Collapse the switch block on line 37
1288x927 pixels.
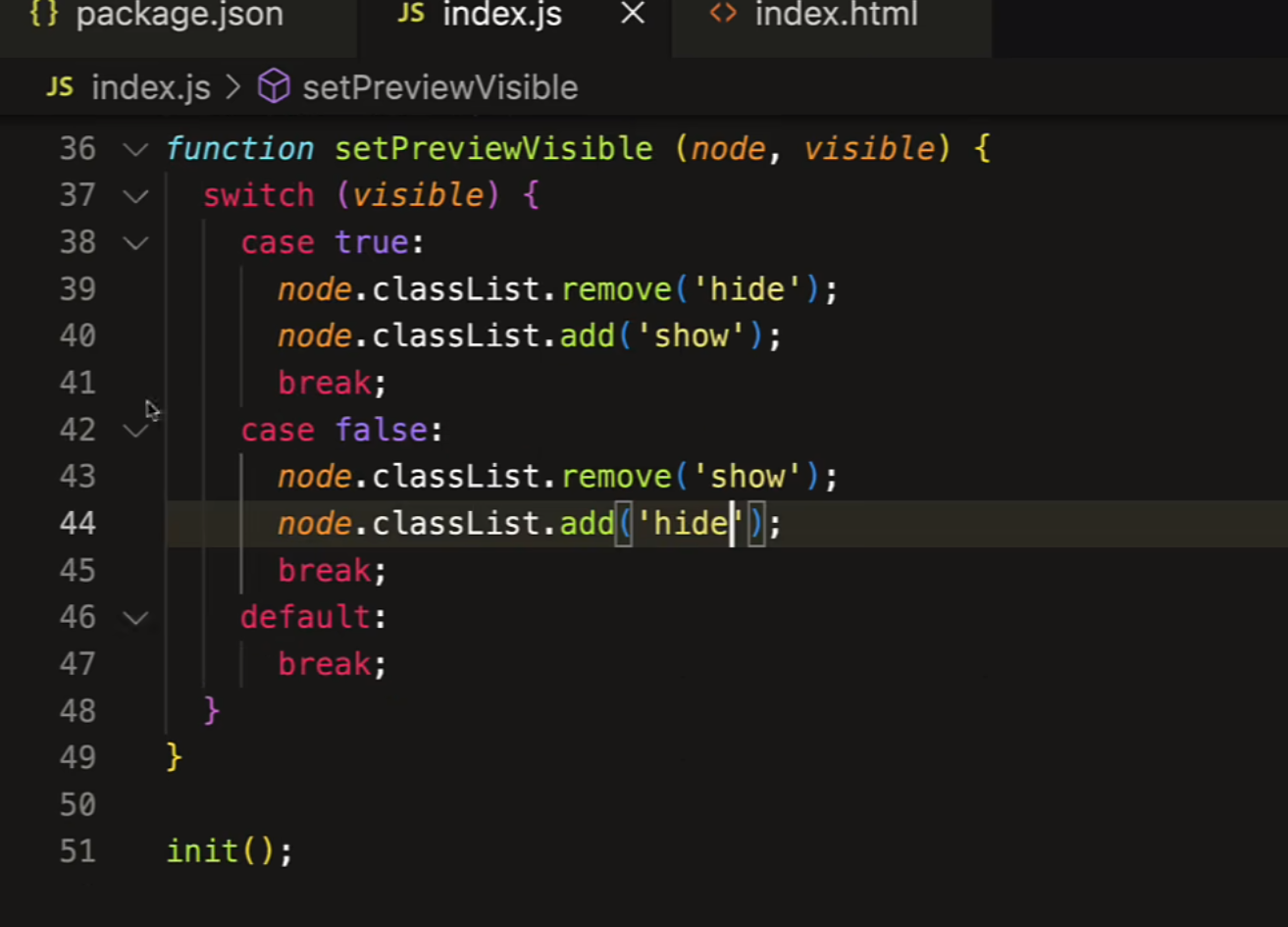coord(135,196)
